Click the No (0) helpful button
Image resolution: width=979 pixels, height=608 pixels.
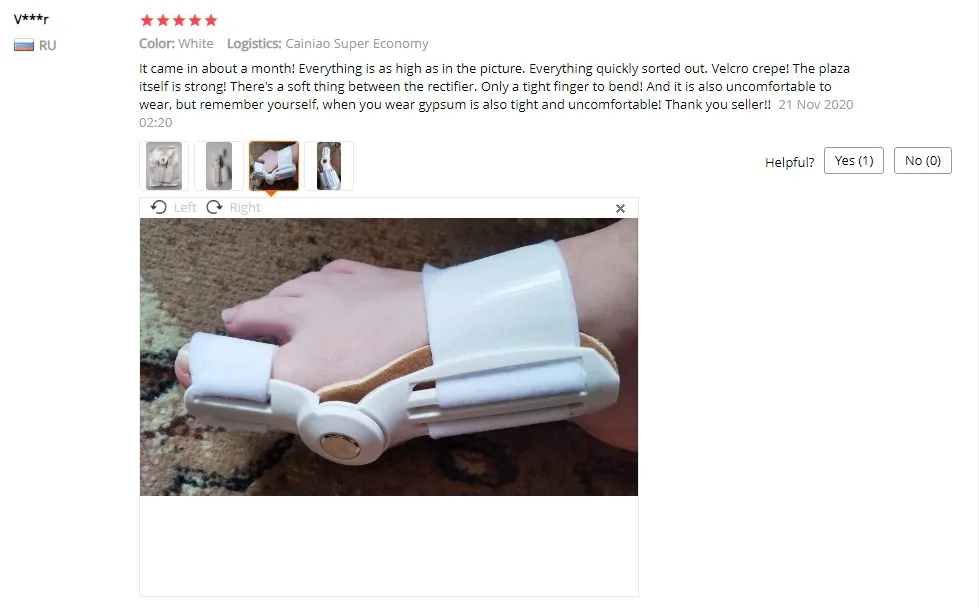pos(922,160)
